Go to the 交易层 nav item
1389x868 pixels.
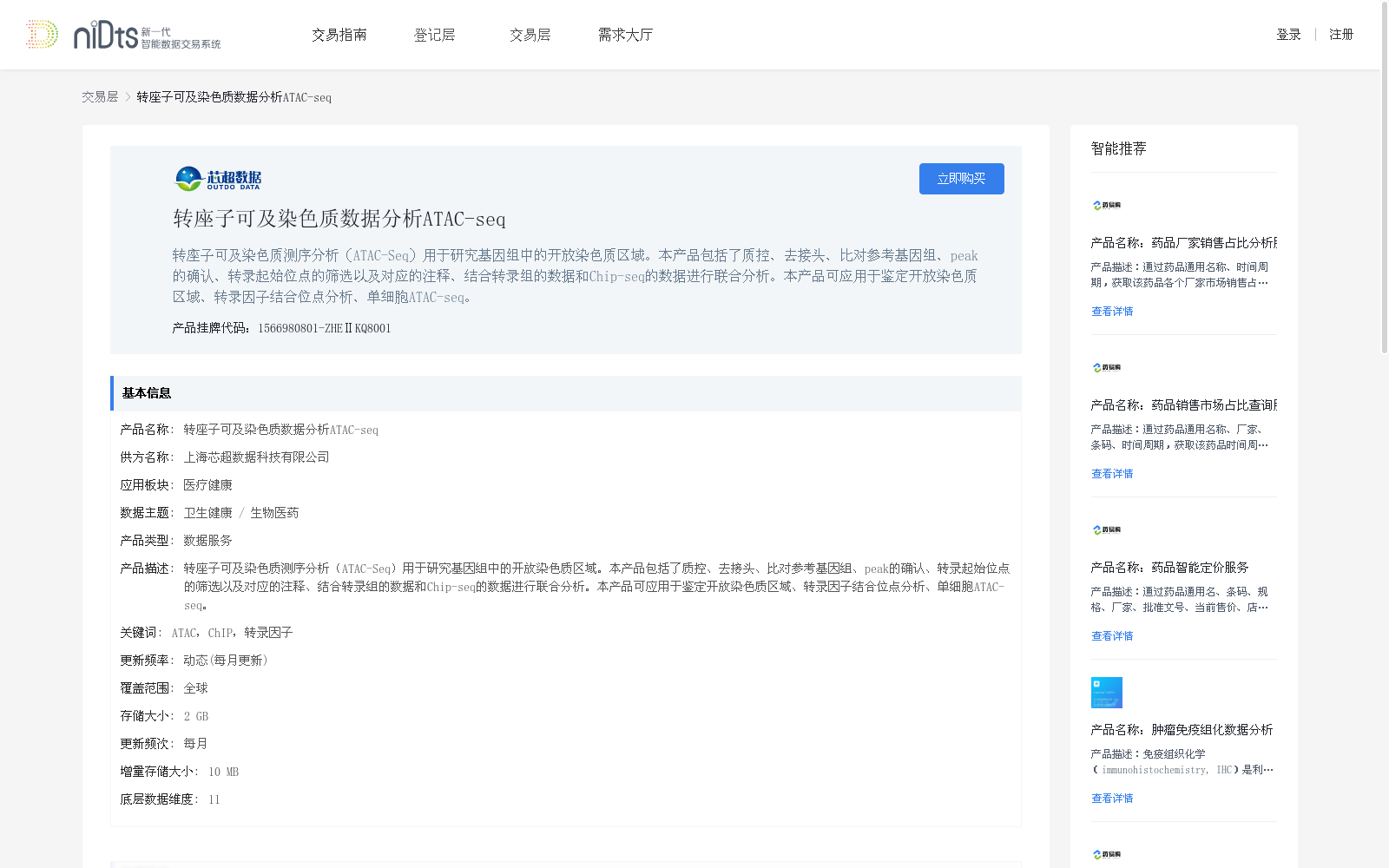pyautogui.click(x=530, y=35)
